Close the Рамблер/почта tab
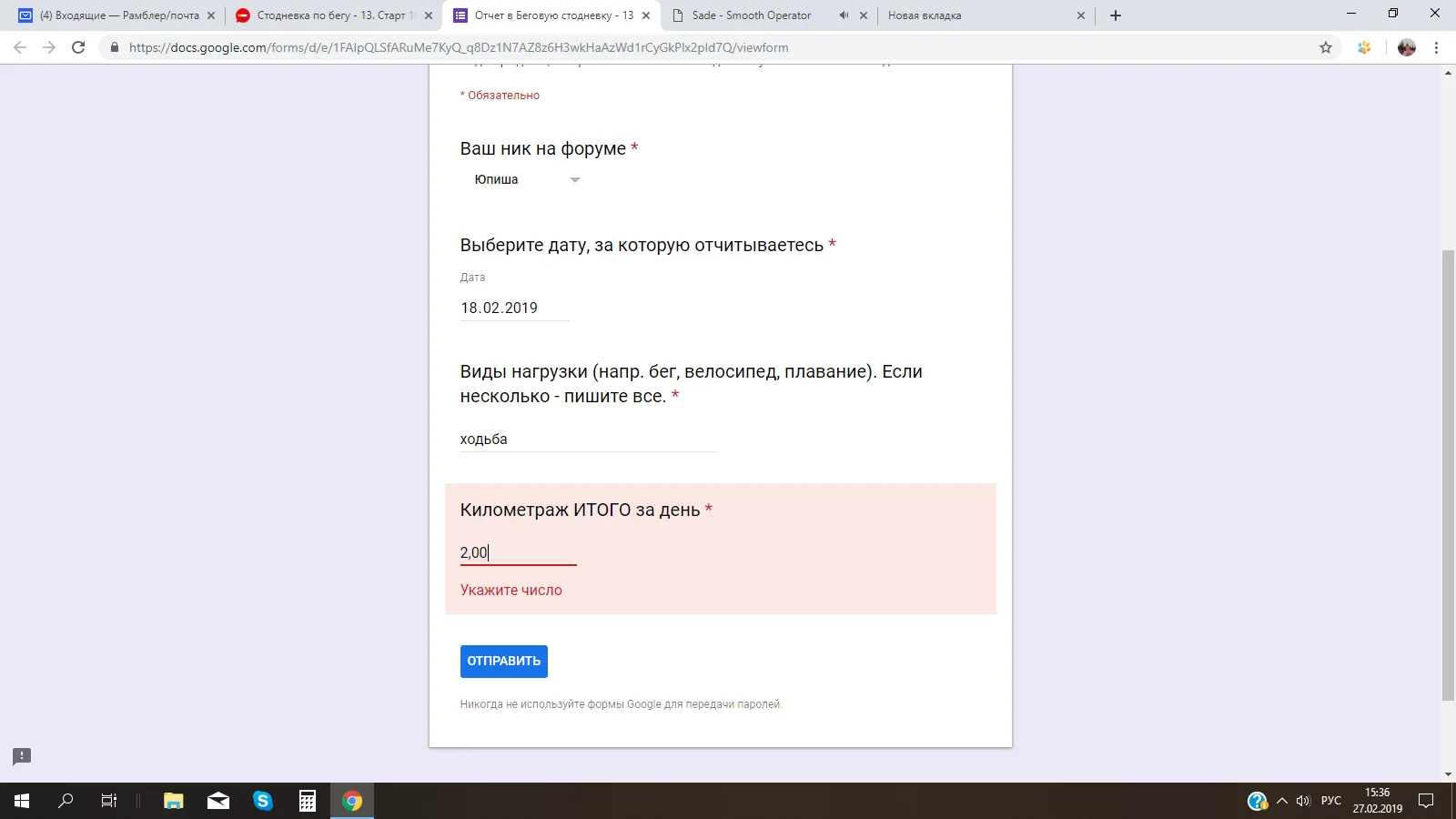This screenshot has height=819, width=1456. point(211,15)
